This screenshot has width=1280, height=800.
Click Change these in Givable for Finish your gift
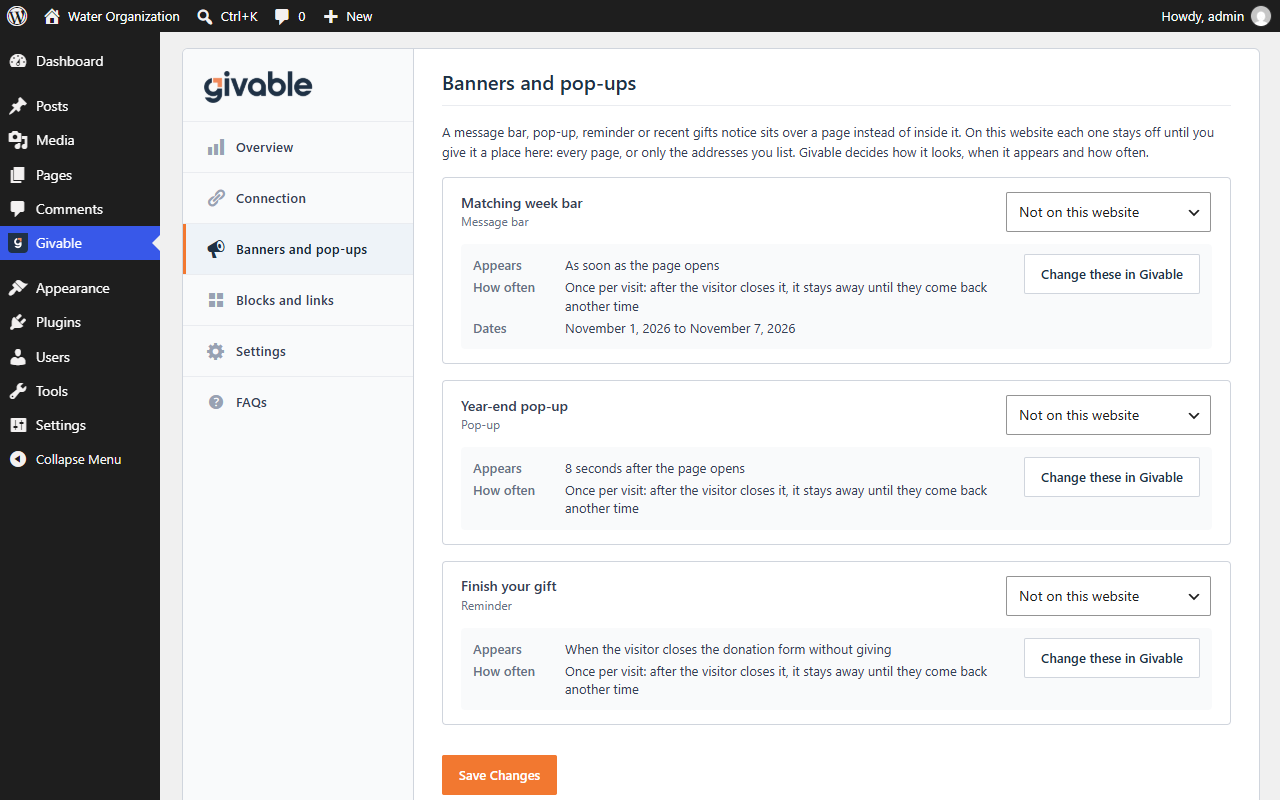point(1111,658)
